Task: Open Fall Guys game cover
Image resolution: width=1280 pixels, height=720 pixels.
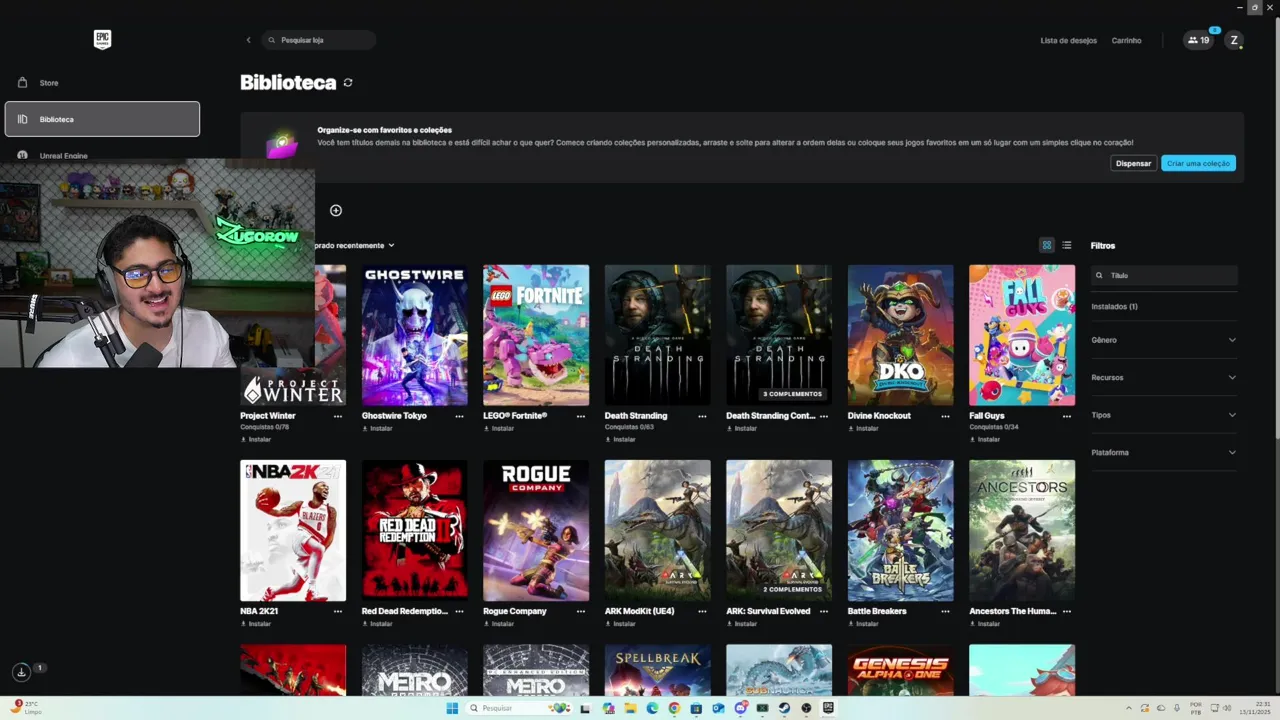Action: (1022, 335)
